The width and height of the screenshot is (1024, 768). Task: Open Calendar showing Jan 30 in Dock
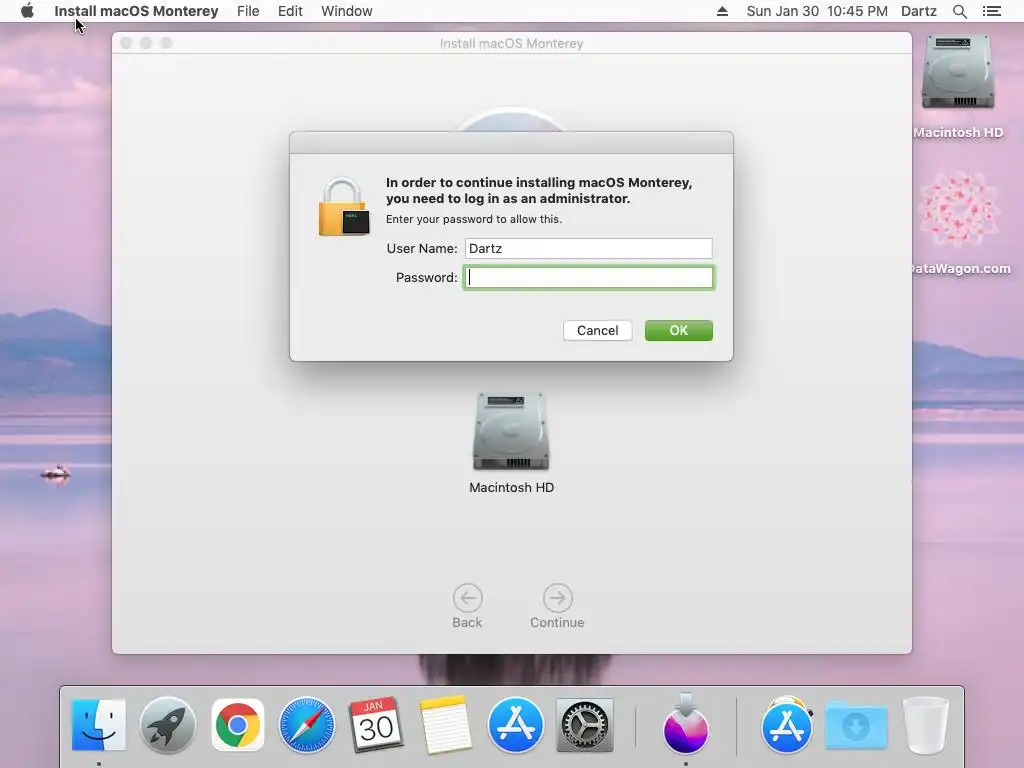coord(376,725)
